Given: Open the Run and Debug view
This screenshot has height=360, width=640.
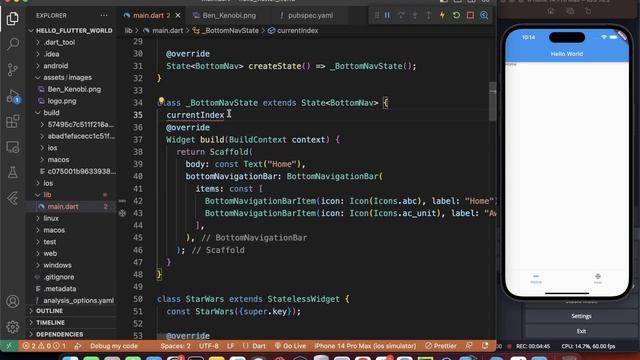Looking at the screenshot, I should (x=13, y=96).
